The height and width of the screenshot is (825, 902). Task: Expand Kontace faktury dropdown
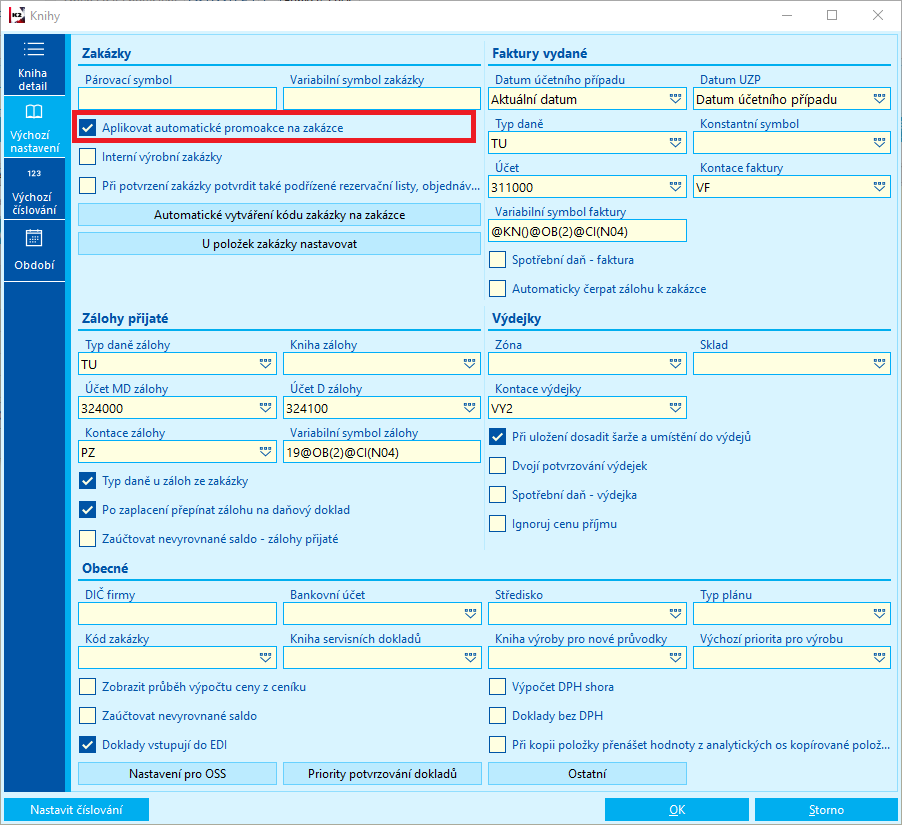click(x=880, y=187)
